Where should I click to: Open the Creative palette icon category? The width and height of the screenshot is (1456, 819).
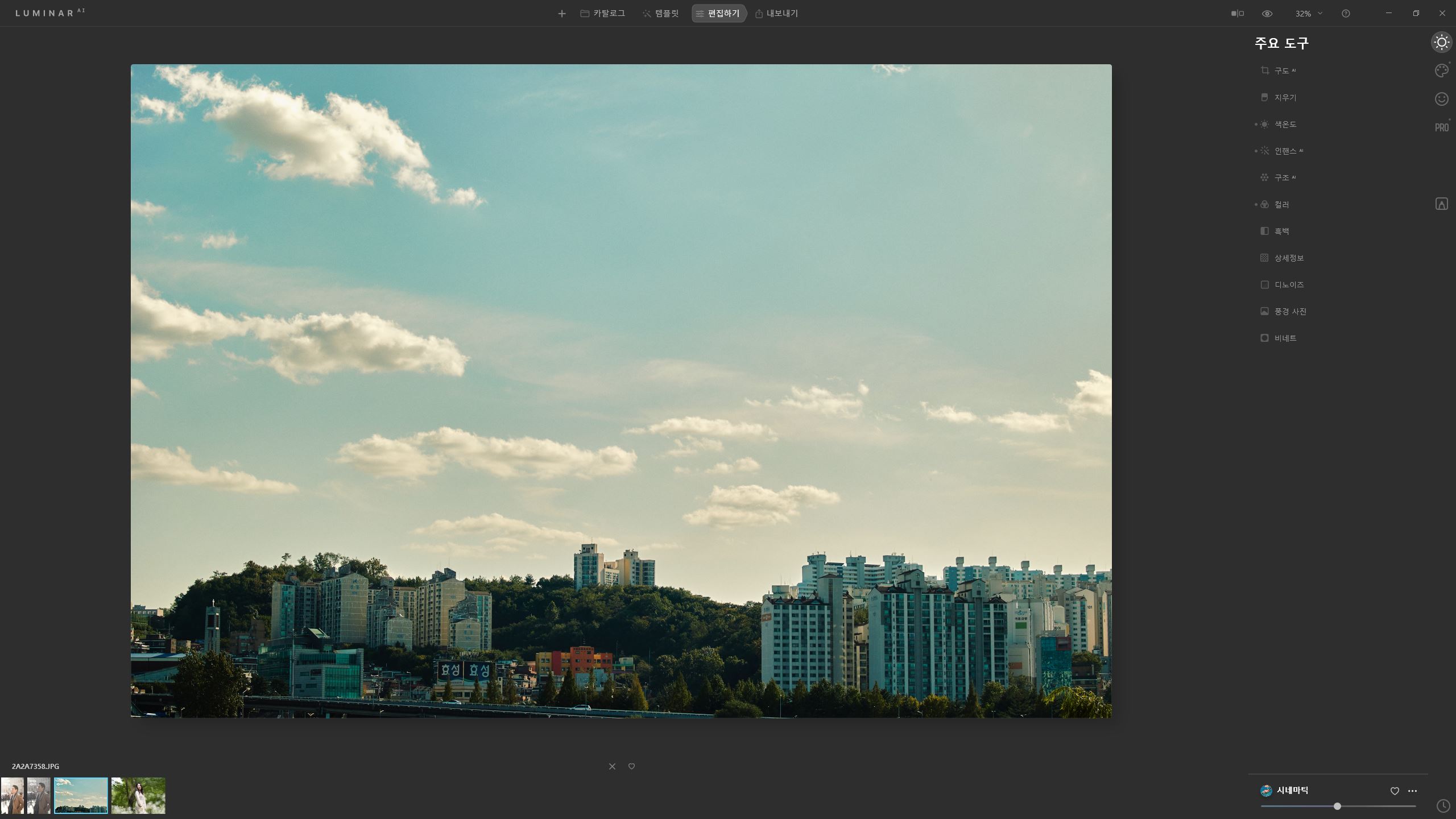1441,71
